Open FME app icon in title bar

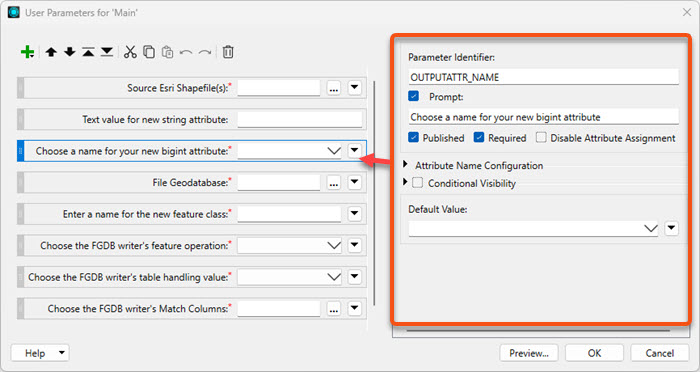(x=13, y=12)
